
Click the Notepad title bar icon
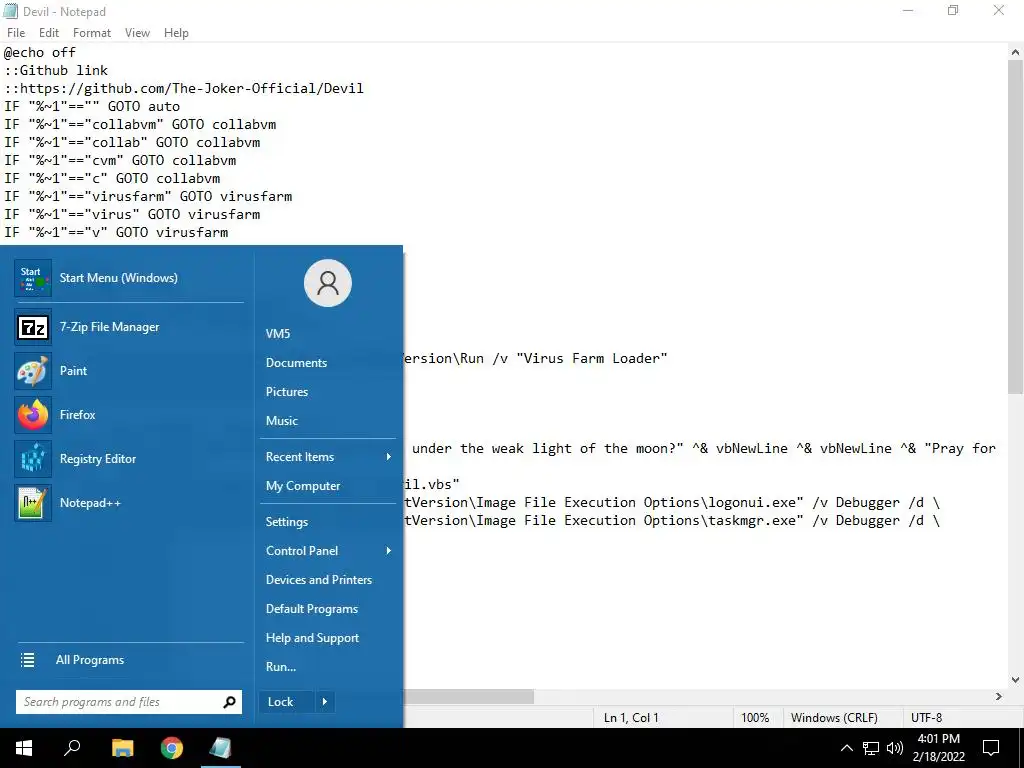(10, 11)
